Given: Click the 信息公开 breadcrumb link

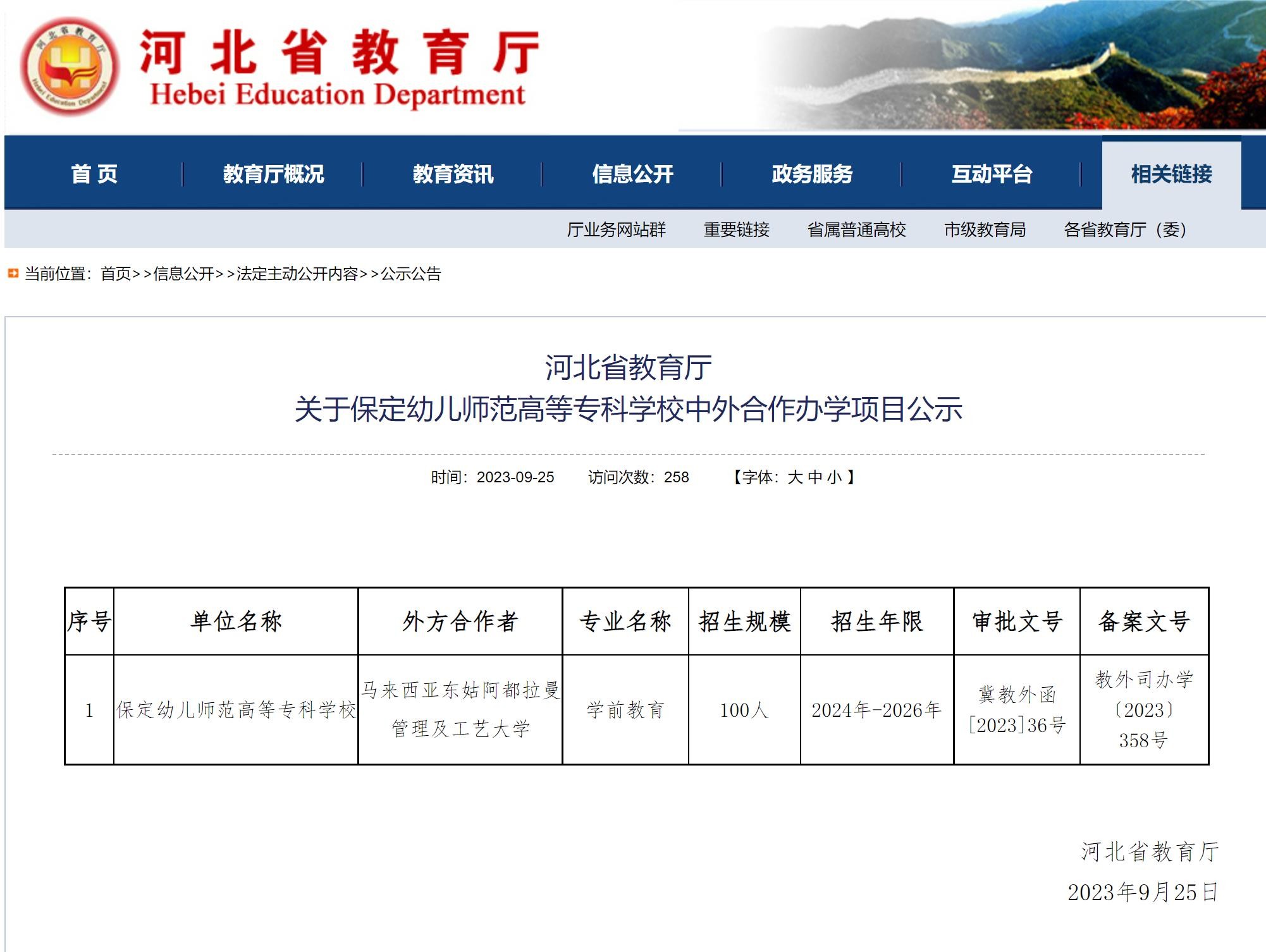Looking at the screenshot, I should [x=184, y=274].
